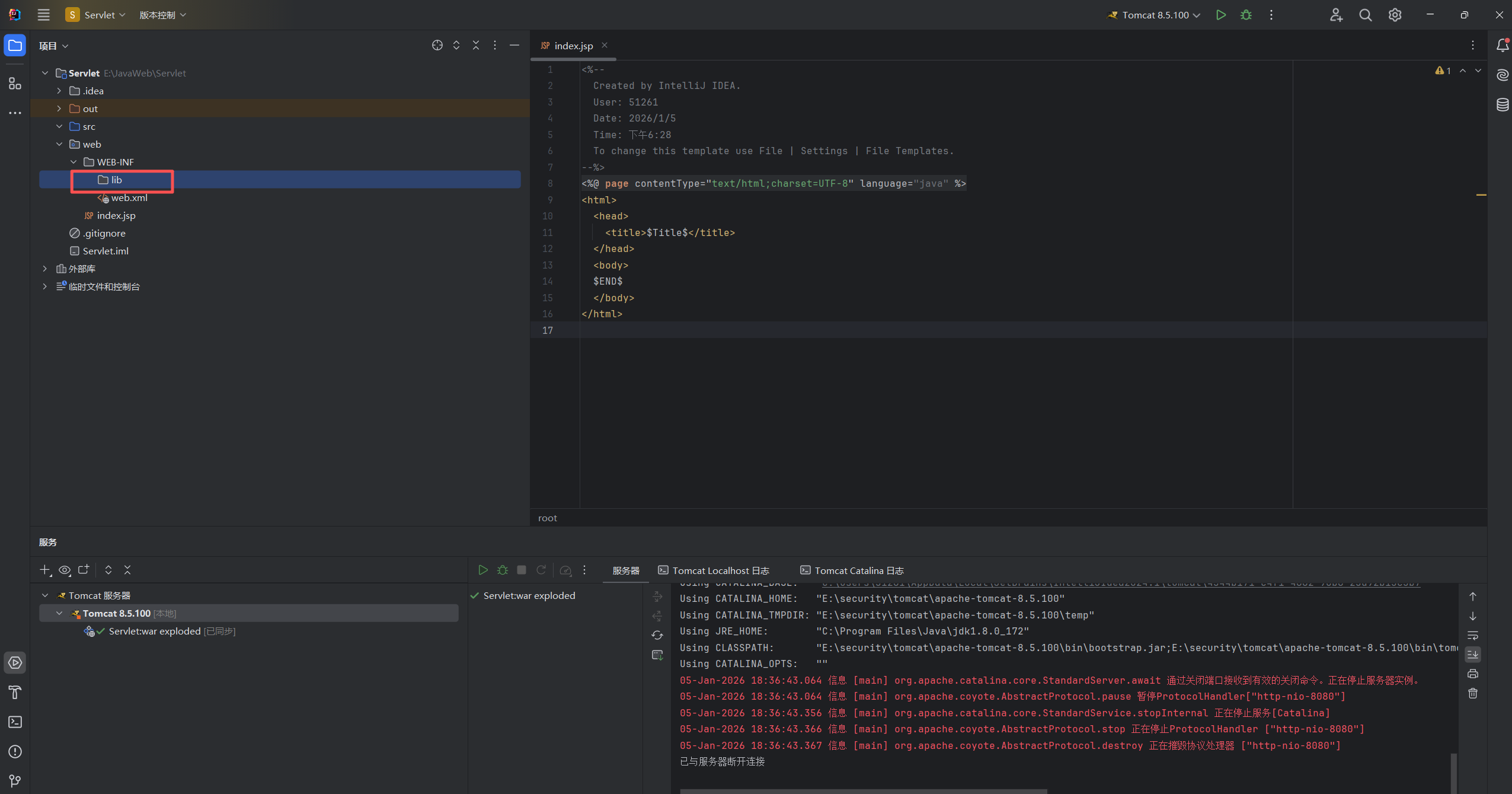Select opened file in project tree

pyautogui.click(x=437, y=46)
